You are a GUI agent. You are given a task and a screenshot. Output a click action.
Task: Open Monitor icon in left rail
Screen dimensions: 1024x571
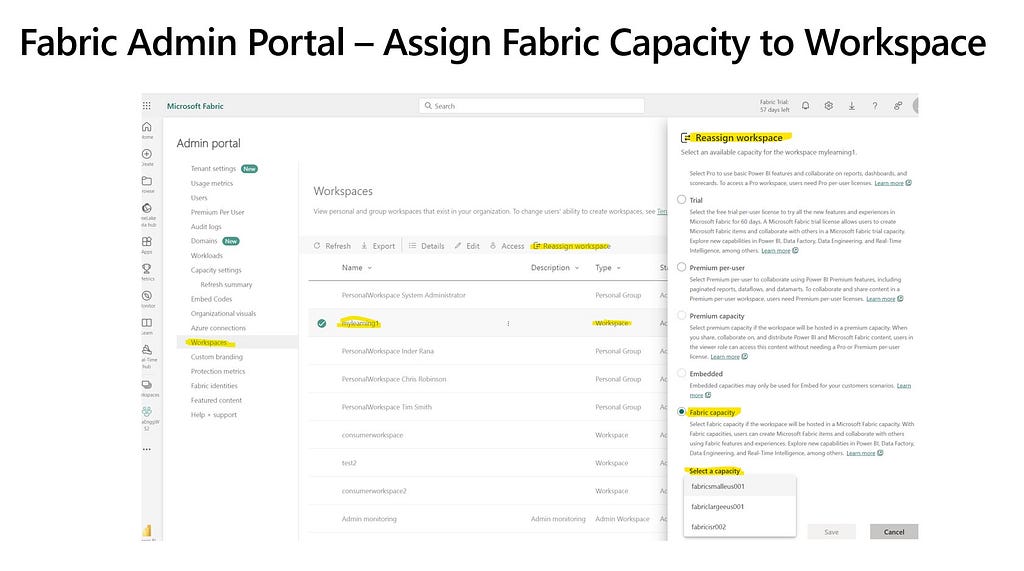tap(147, 296)
